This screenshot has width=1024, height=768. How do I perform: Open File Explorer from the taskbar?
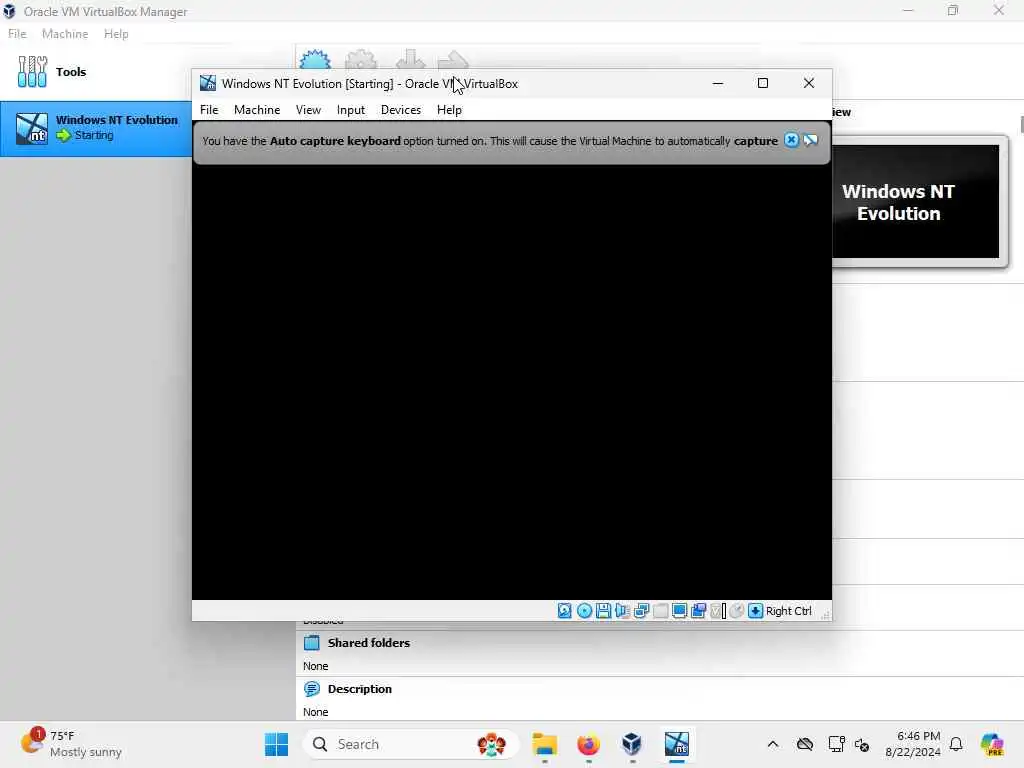(x=544, y=744)
